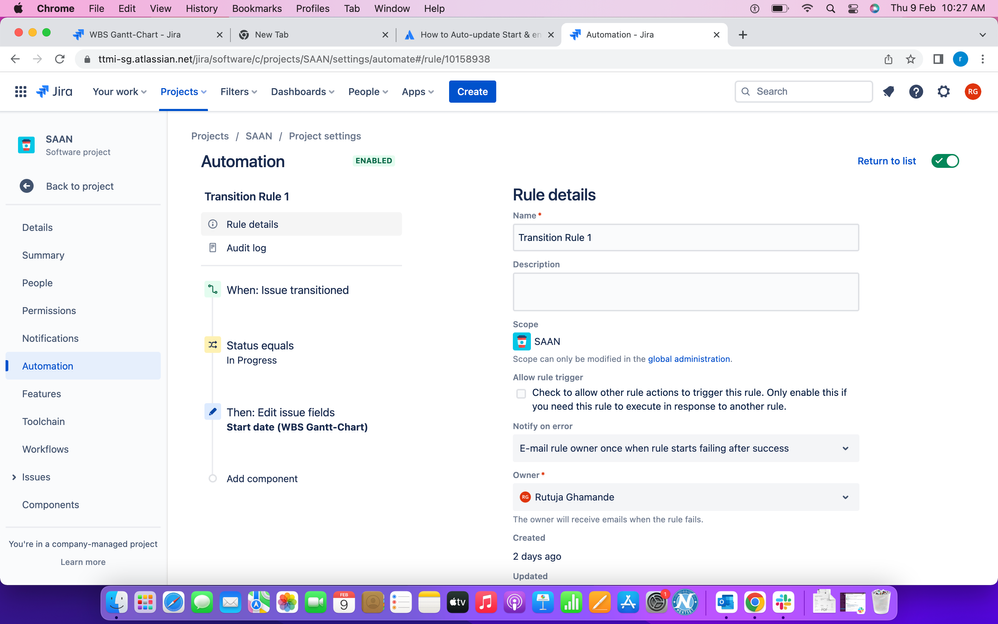
Task: Open the RG profile avatar menu
Action: coord(973,92)
